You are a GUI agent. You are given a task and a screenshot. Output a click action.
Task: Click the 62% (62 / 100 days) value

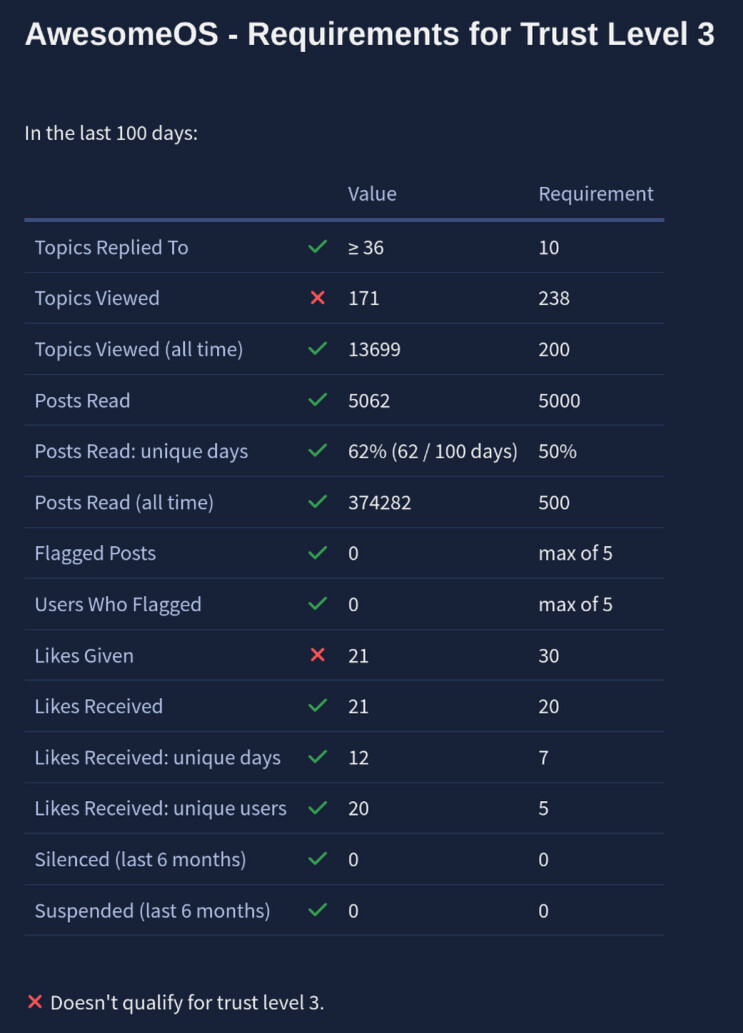433,451
